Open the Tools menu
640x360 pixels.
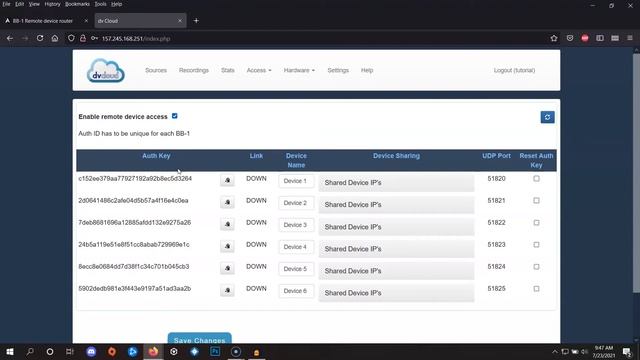100,4
